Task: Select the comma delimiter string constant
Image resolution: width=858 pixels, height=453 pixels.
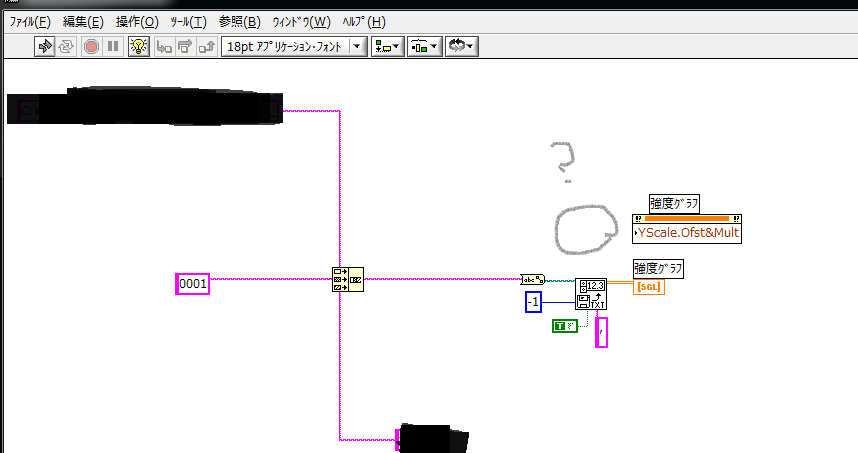Action: pos(601,332)
